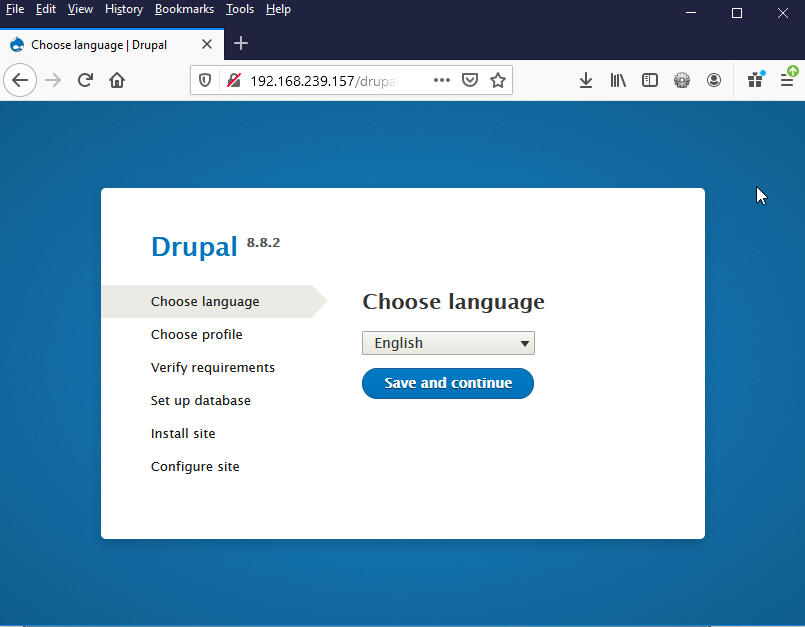This screenshot has width=805, height=627.
Task: Open the page actions three-dot menu
Action: (442, 81)
